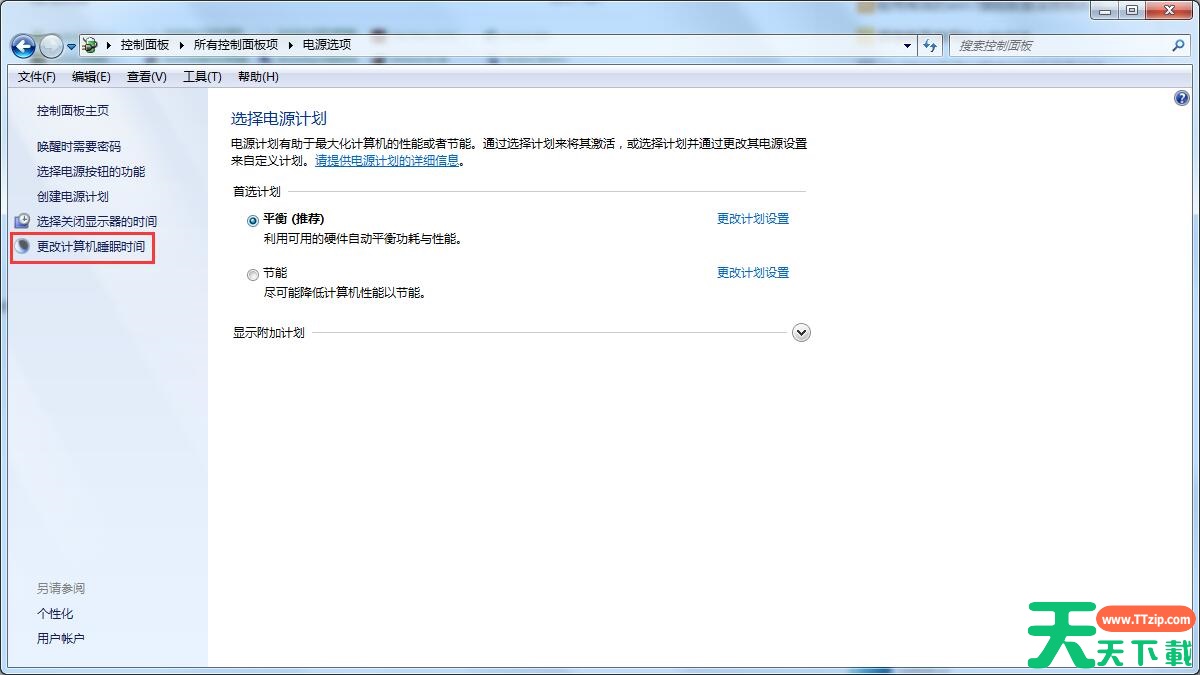
Task: Expand 显示附加计划 with the chevron button
Action: coord(801,333)
